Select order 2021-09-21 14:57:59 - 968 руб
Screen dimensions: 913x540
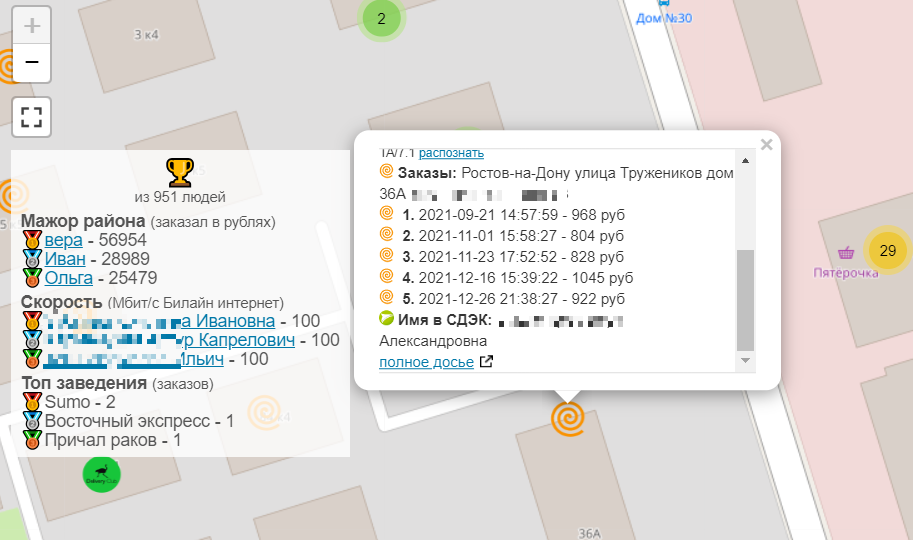pos(514,215)
